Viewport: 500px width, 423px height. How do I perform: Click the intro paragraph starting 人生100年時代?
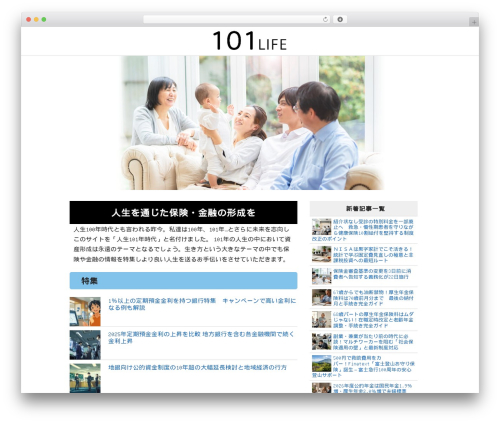pos(182,244)
